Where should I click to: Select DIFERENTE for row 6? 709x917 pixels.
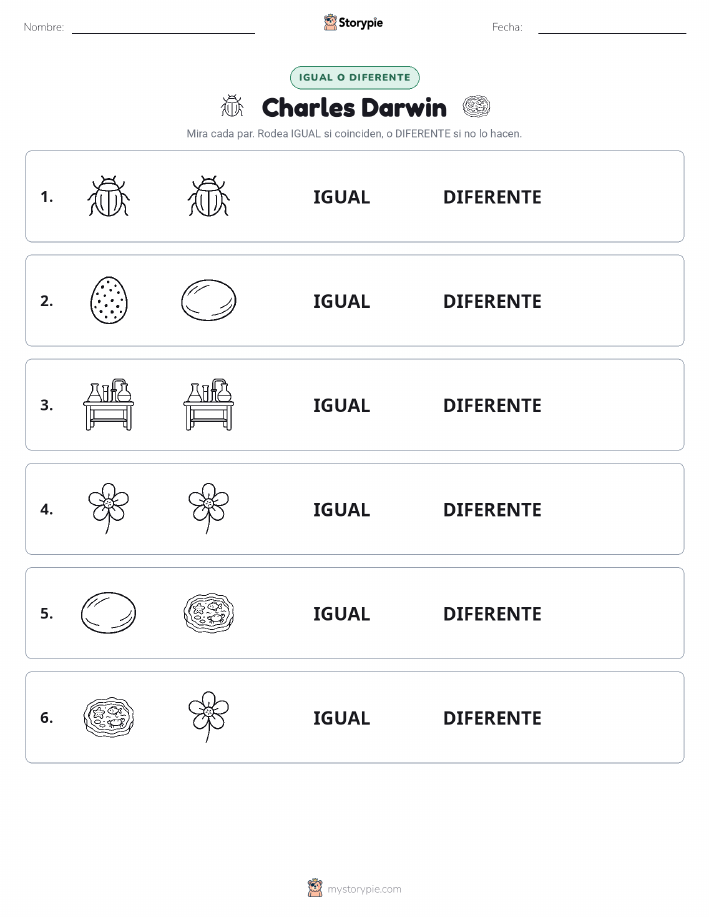(x=492, y=718)
